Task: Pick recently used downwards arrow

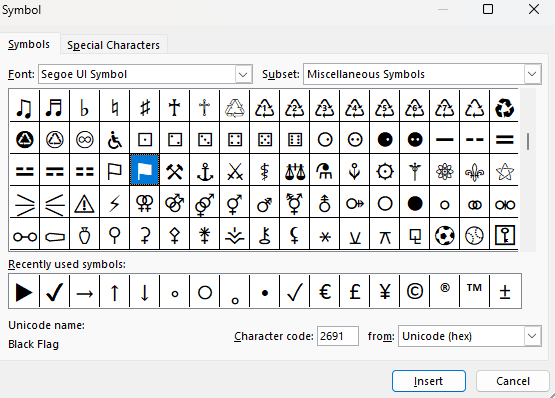Action: (x=144, y=292)
